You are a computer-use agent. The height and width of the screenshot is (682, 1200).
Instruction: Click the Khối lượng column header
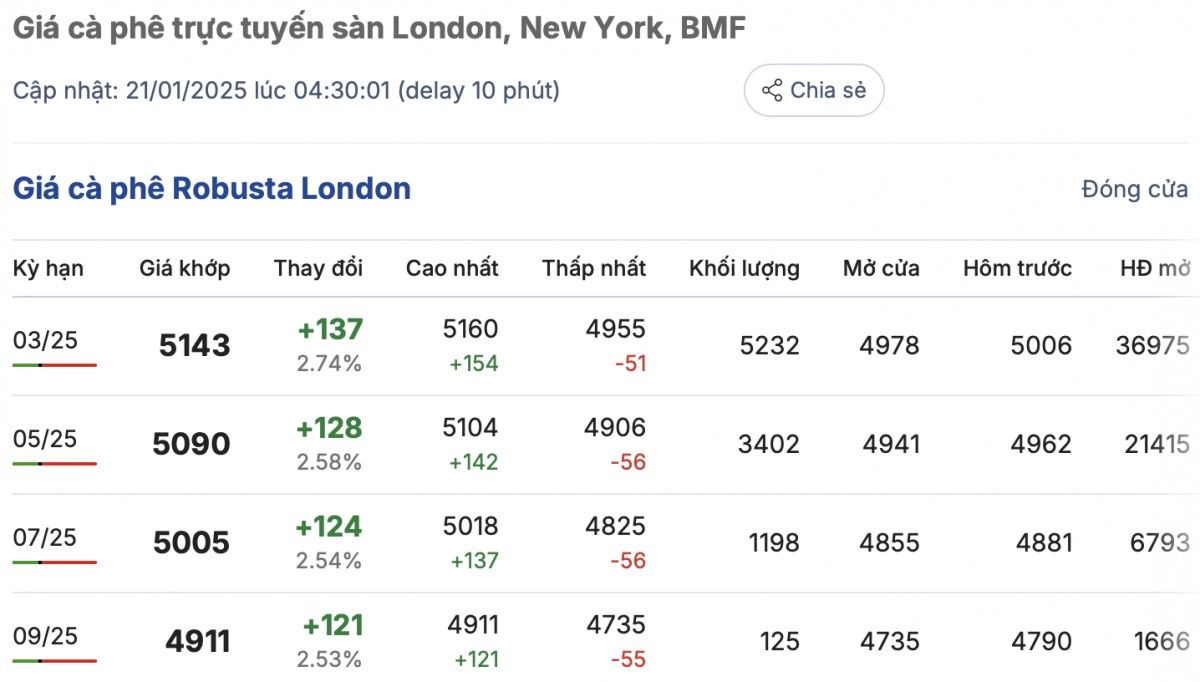[744, 268]
